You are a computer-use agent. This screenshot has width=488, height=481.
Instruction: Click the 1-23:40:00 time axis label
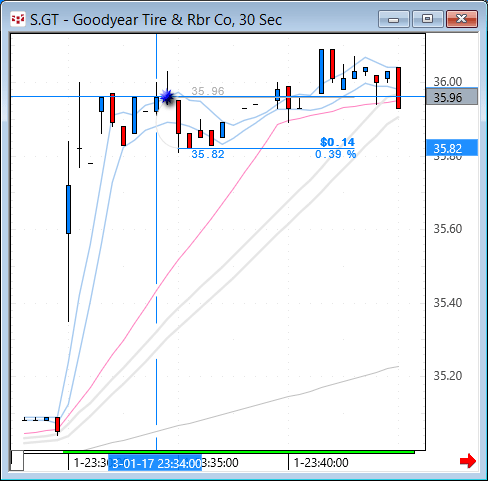point(321,463)
